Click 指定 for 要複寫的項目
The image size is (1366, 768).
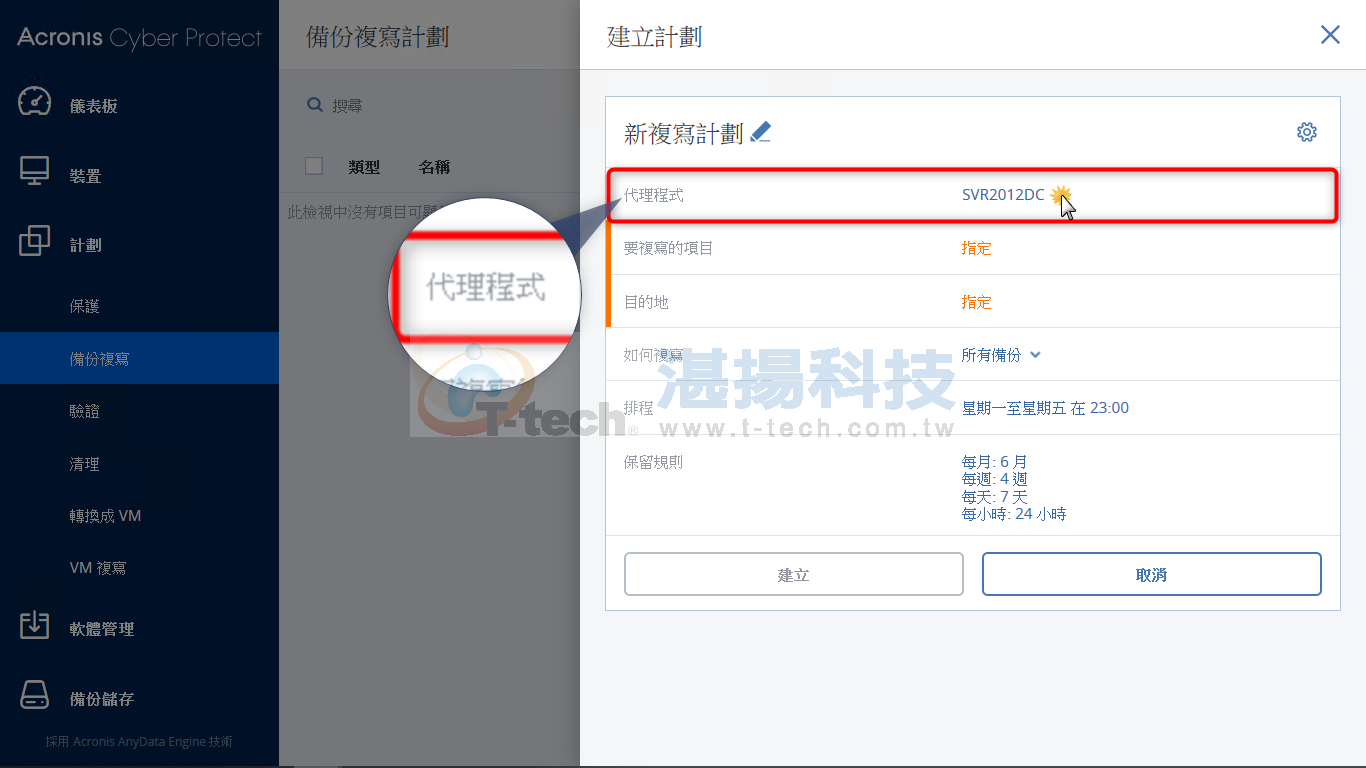point(976,248)
